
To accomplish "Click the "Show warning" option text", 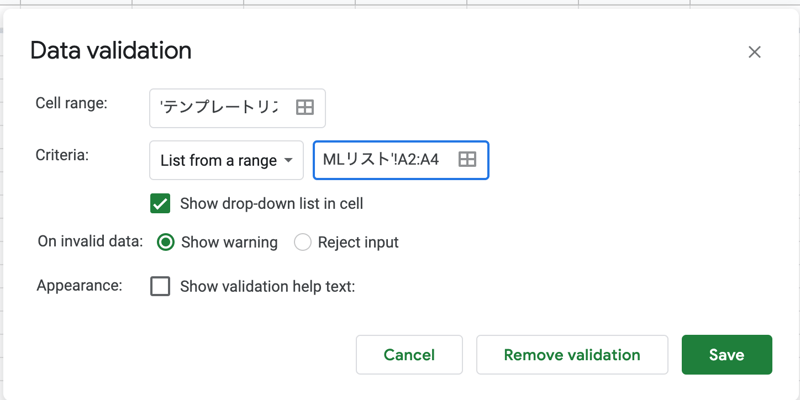I will (x=231, y=242).
